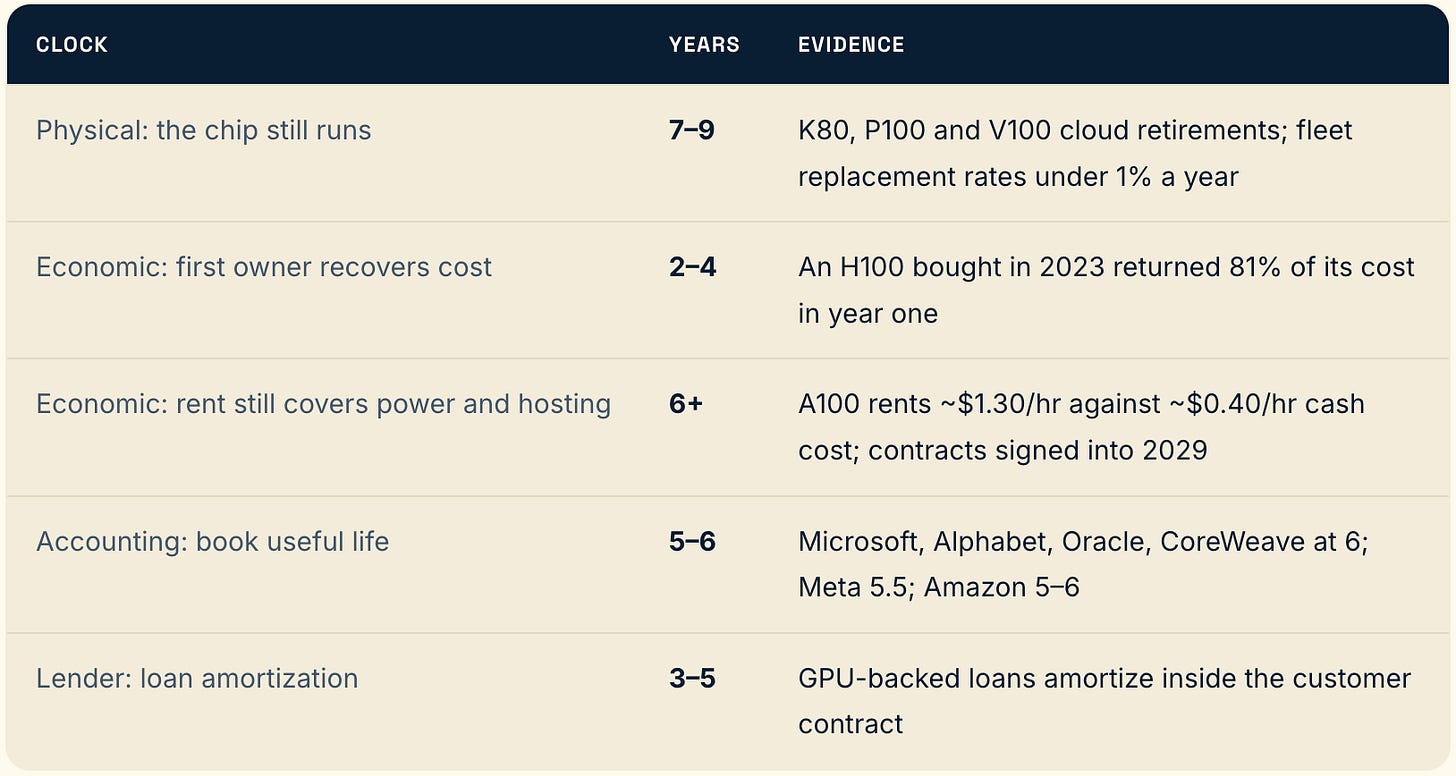
Task: Click the 3–5 years value
Action: [x=693, y=679]
